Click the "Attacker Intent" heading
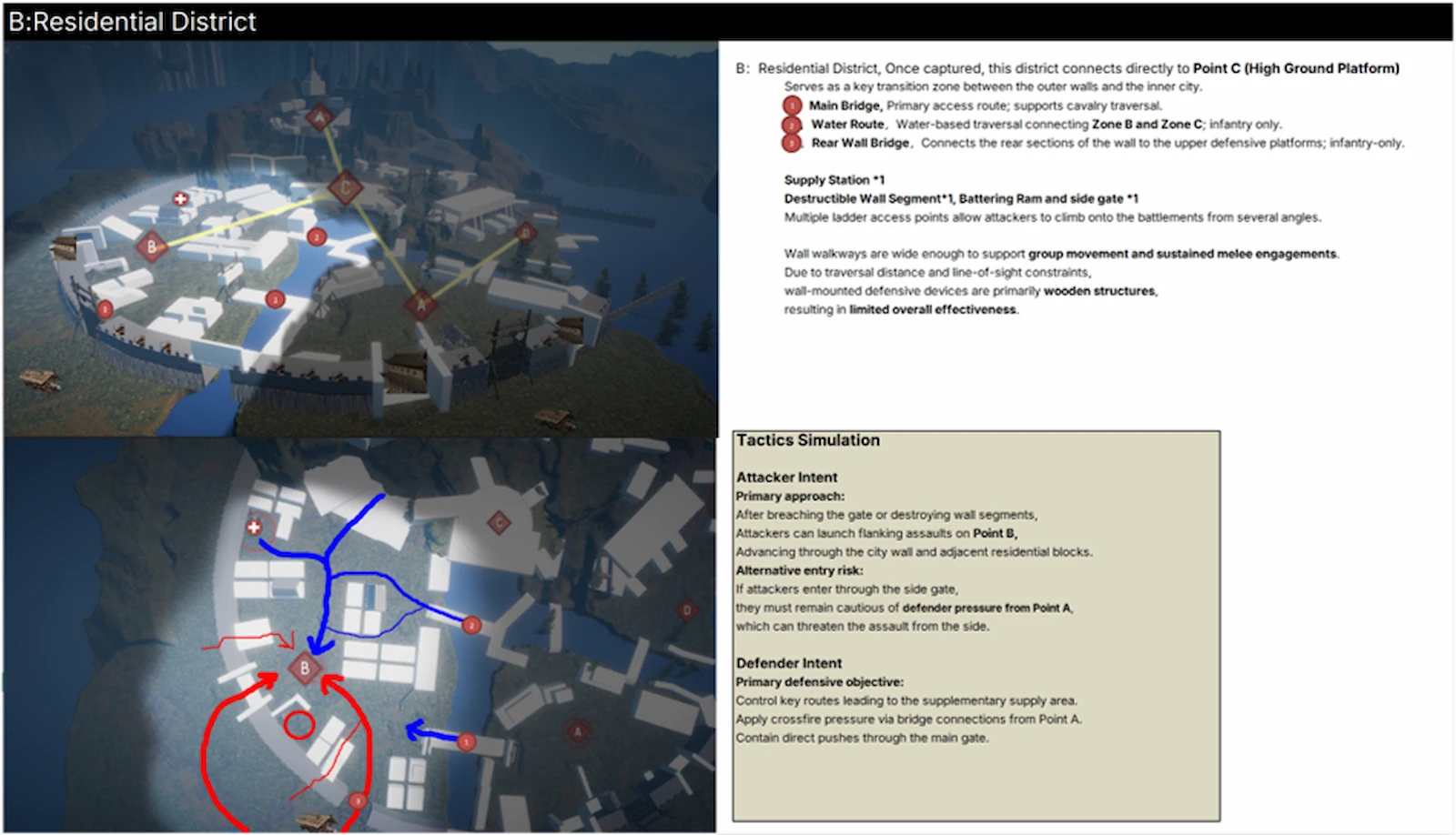Image resolution: width=1456 pixels, height=835 pixels. point(786,478)
